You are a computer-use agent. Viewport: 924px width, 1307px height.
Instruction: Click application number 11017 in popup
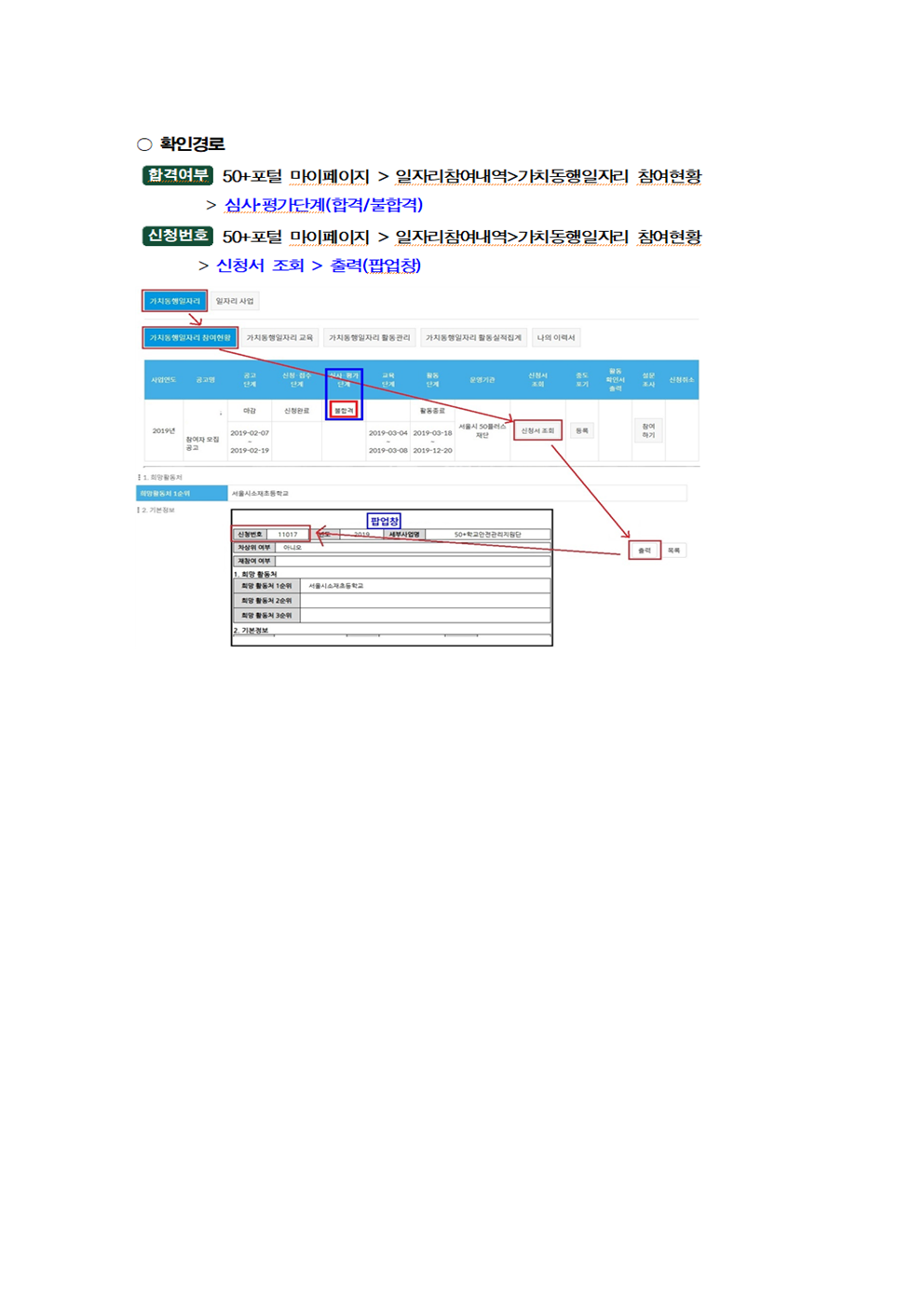pos(288,535)
